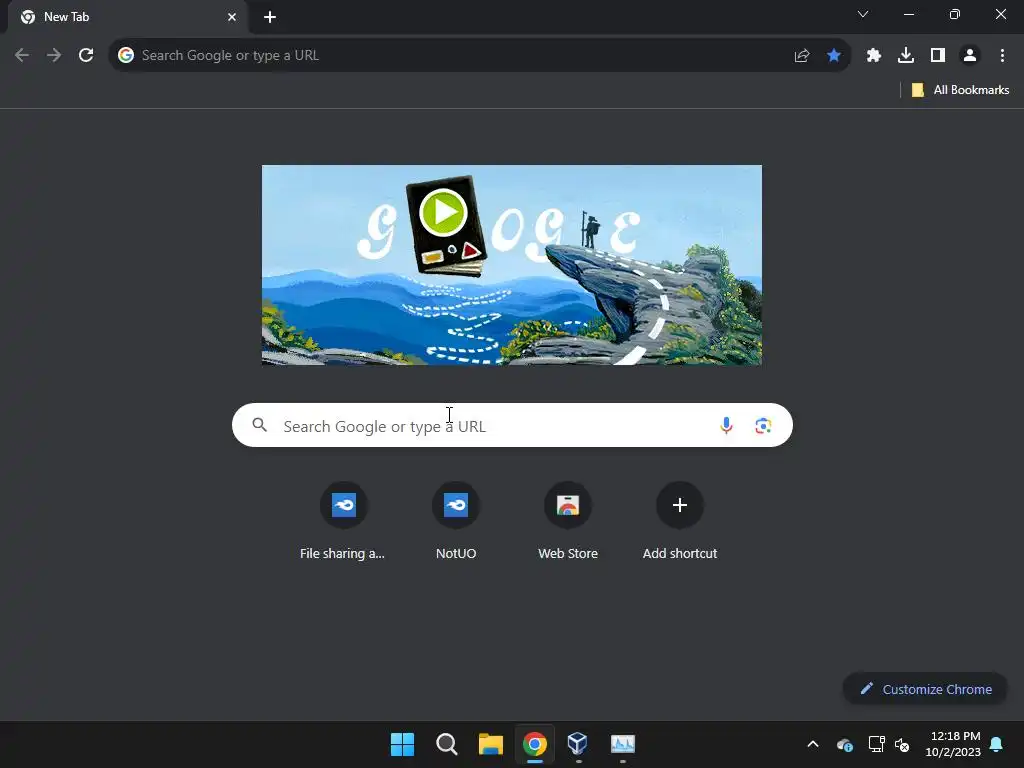Click the share page icon in address bar
This screenshot has width=1024, height=768.
tap(802, 56)
